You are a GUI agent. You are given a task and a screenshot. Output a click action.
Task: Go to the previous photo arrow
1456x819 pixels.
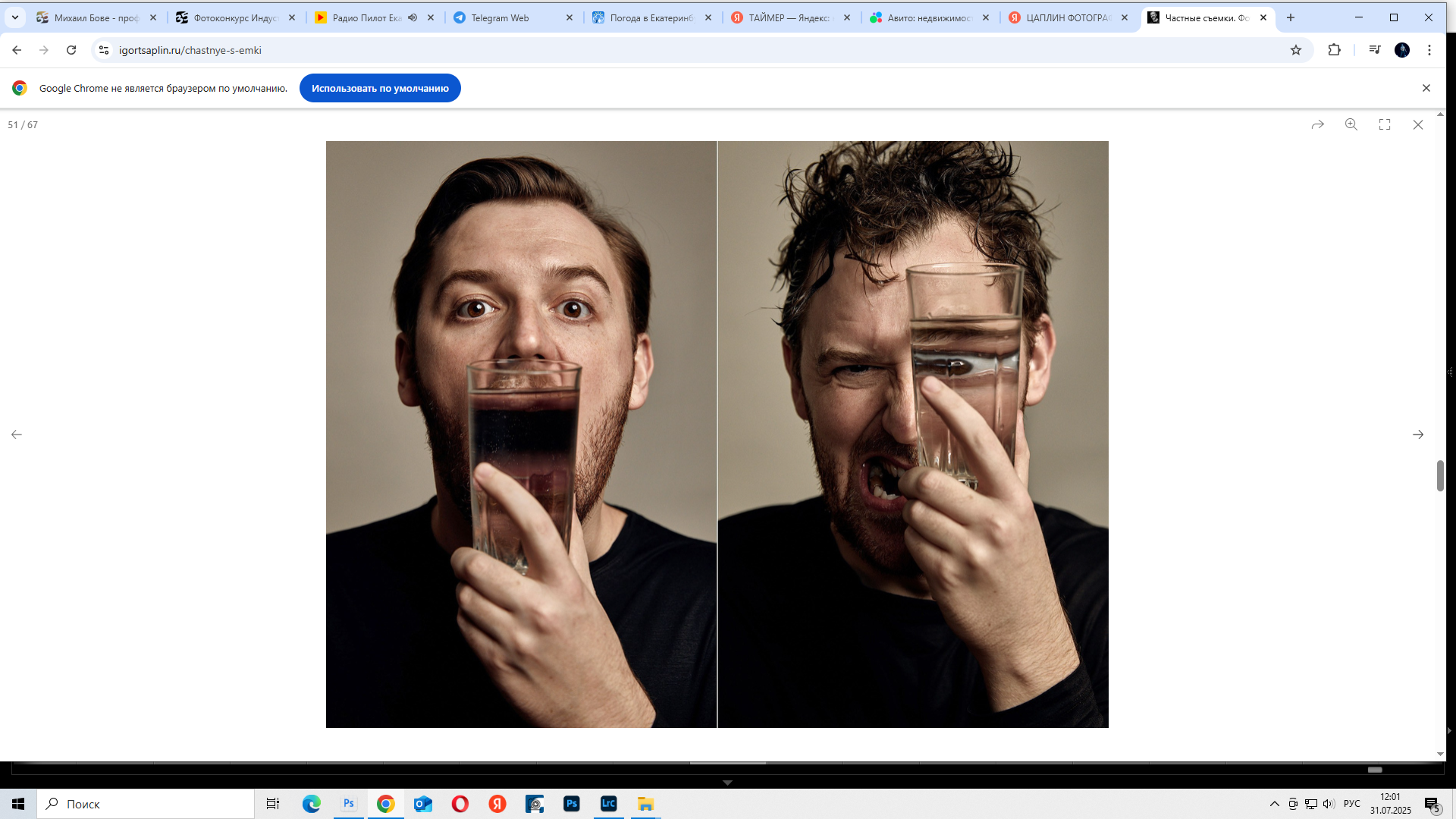pyautogui.click(x=17, y=435)
